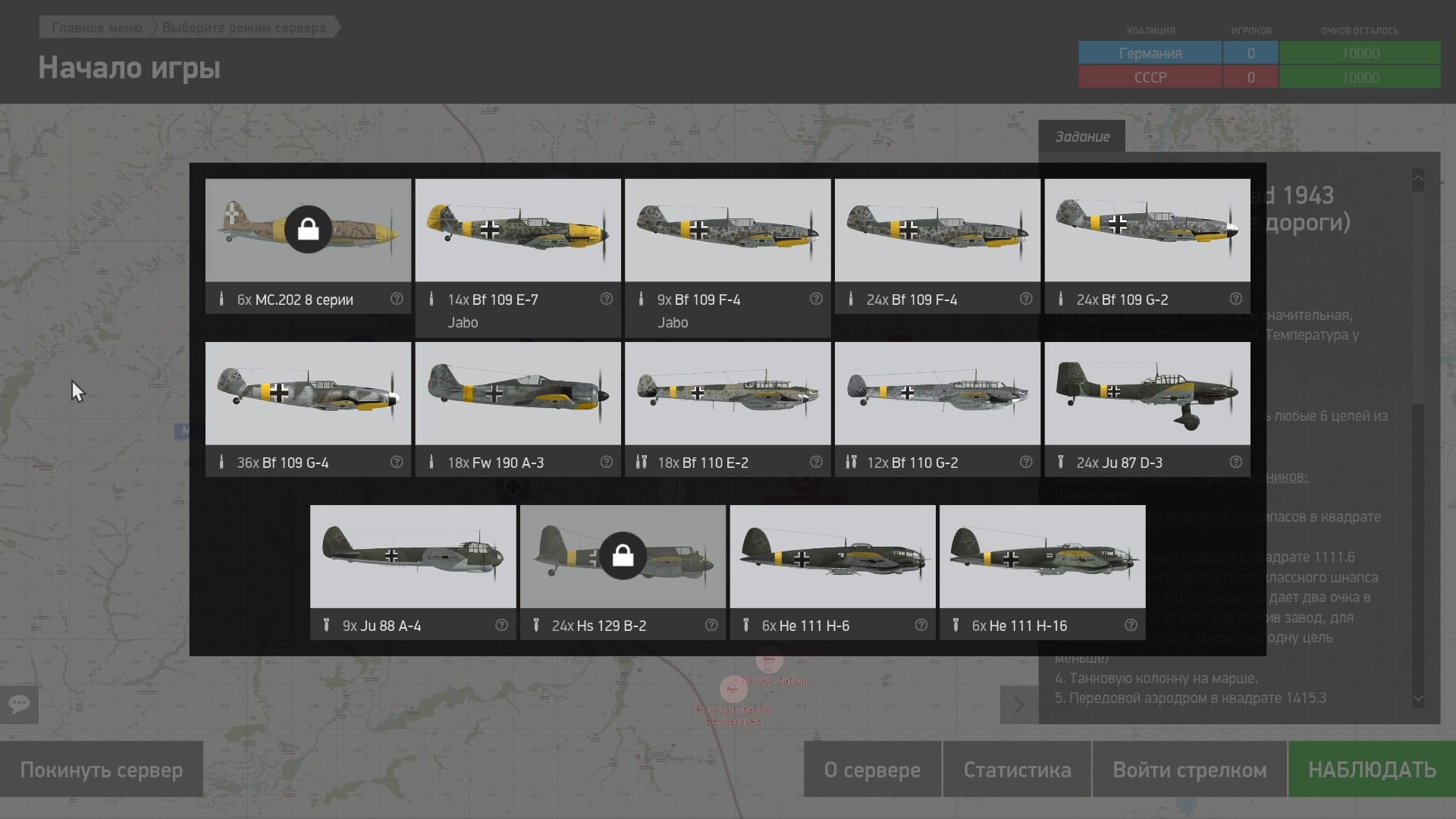Choose the Bf 109 G-4 fighter
1456x819 pixels.
click(308, 394)
